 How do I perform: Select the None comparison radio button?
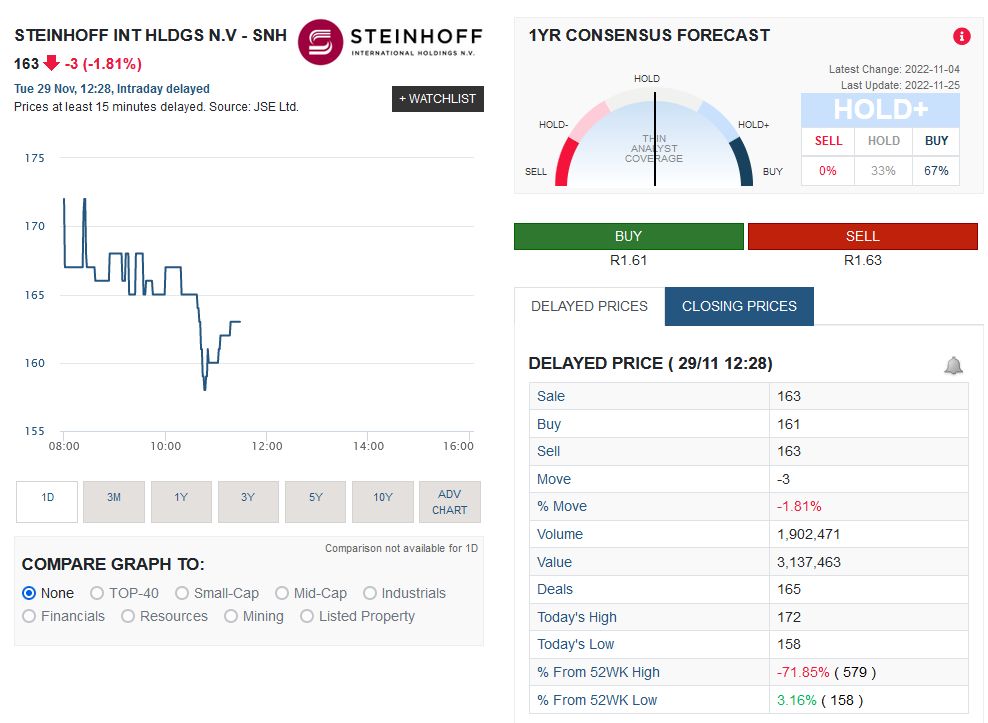click(x=29, y=593)
